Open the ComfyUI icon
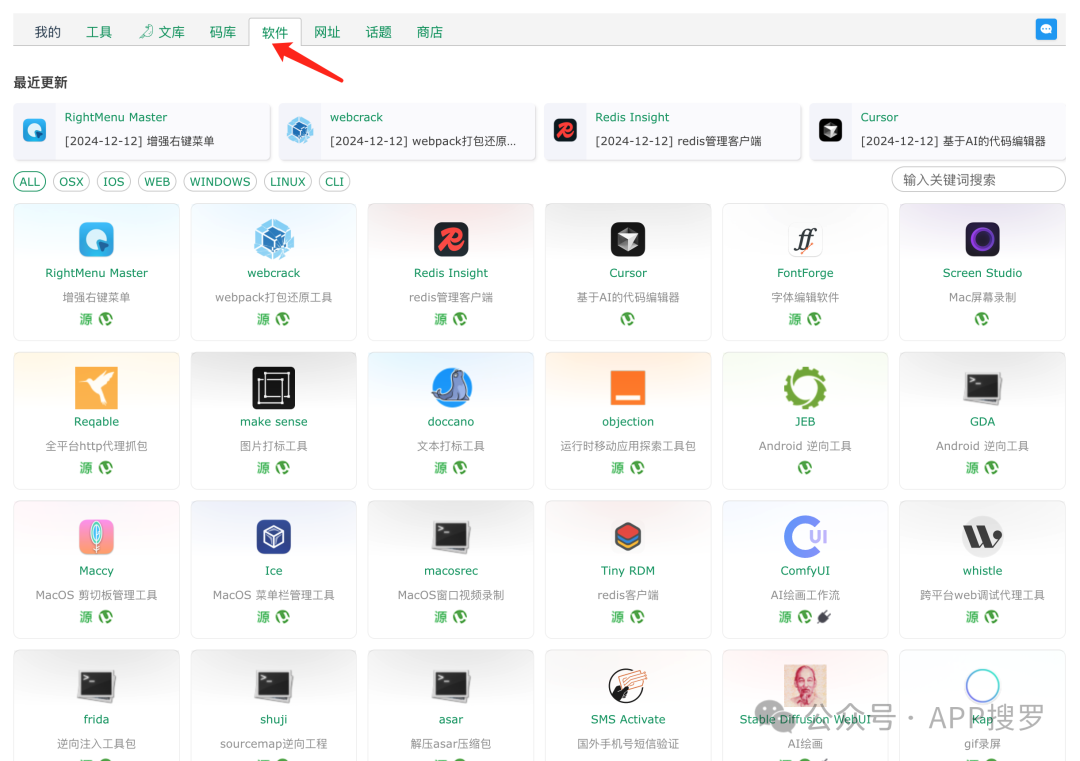 [805, 536]
